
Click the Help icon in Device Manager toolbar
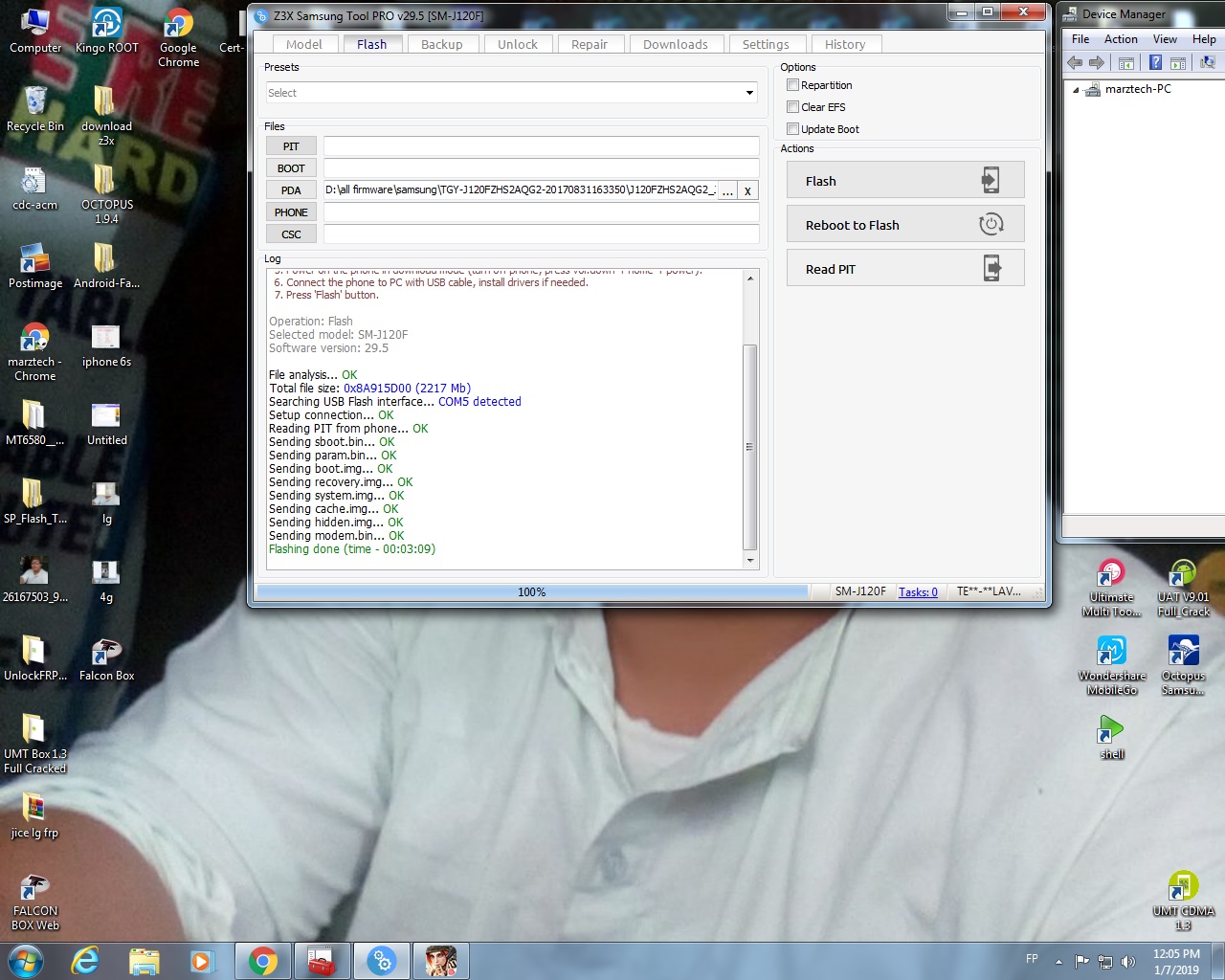1155,62
